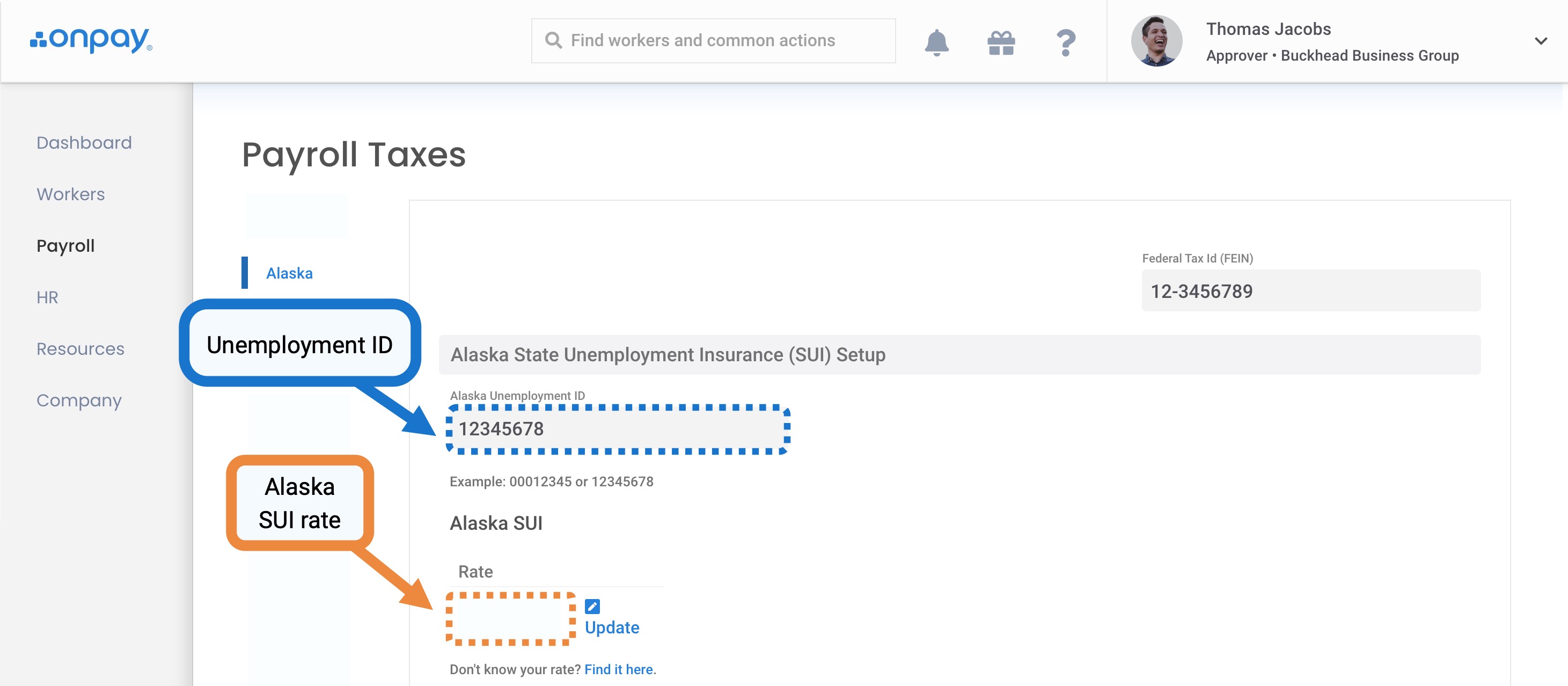
Task: Click the Alaska Unemployment ID field
Action: point(617,429)
